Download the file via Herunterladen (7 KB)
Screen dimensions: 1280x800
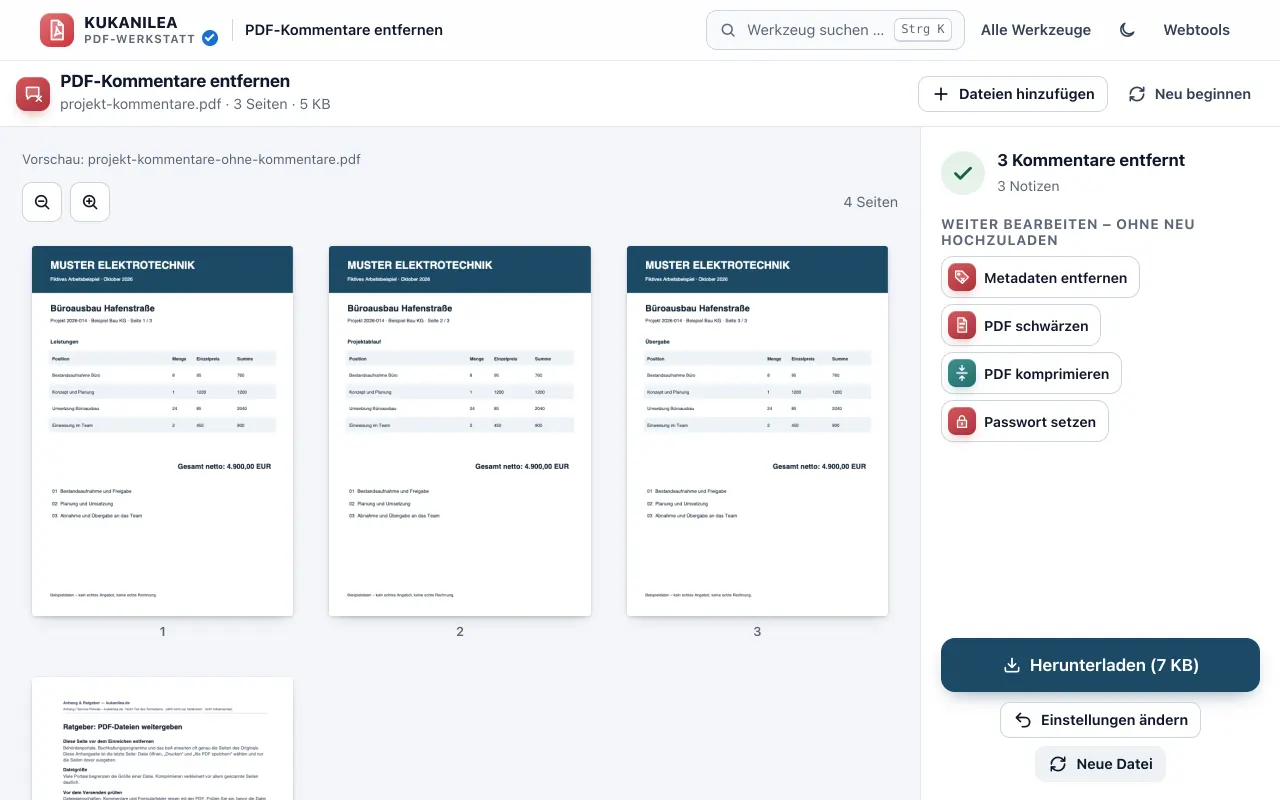(x=1100, y=665)
